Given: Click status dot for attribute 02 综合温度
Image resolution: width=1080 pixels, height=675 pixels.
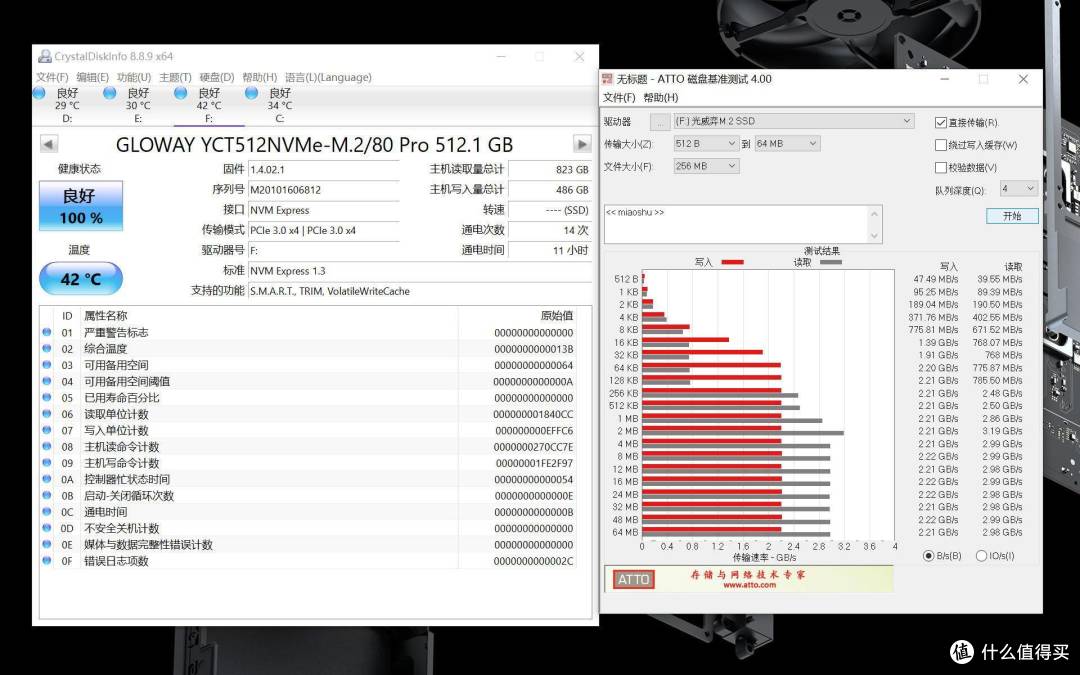Looking at the screenshot, I should tap(47, 349).
